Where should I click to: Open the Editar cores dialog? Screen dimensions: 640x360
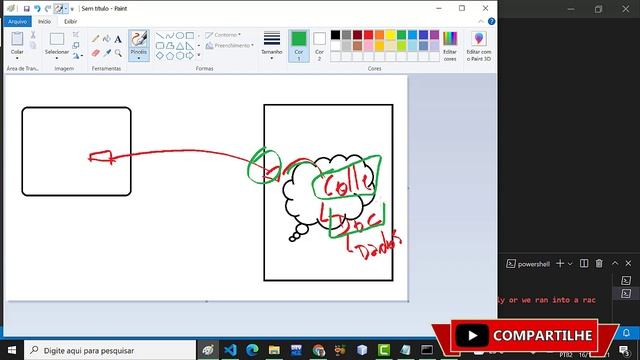(450, 47)
